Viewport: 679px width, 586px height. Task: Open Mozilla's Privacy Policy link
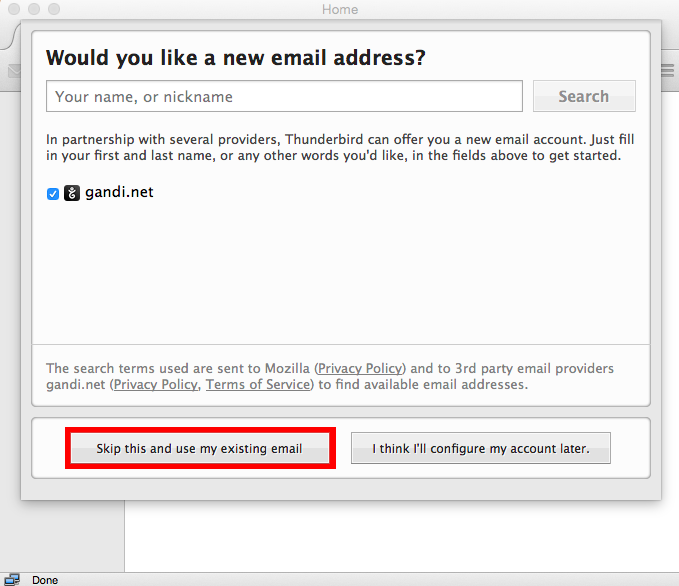pos(360,369)
